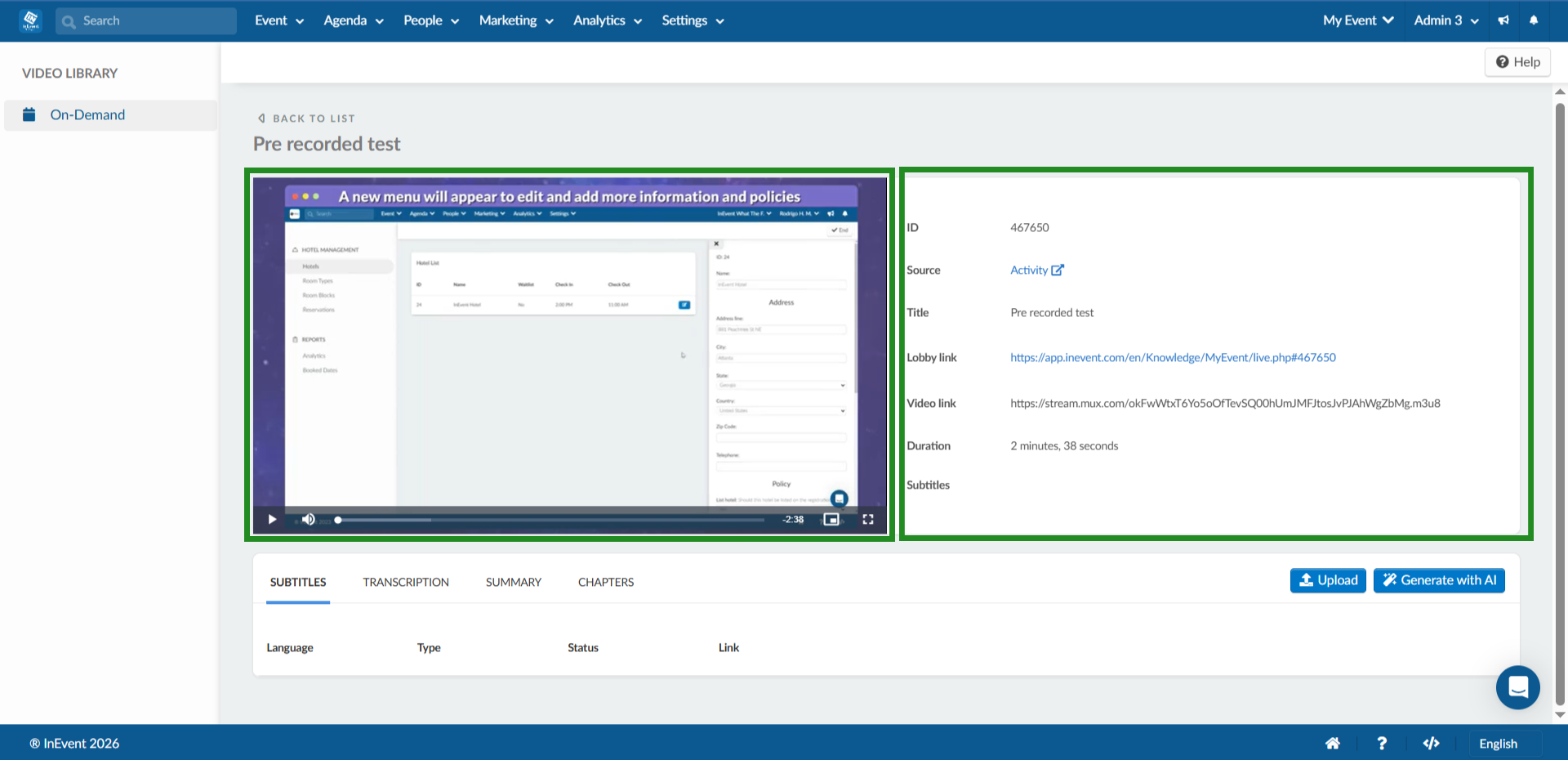
Task: Click the InEvent logo in the top bar
Action: coord(29,20)
